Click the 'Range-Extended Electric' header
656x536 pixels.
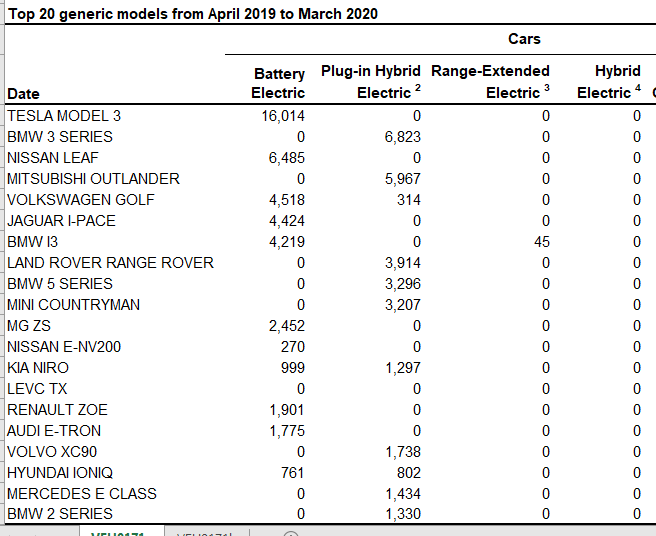(x=490, y=82)
